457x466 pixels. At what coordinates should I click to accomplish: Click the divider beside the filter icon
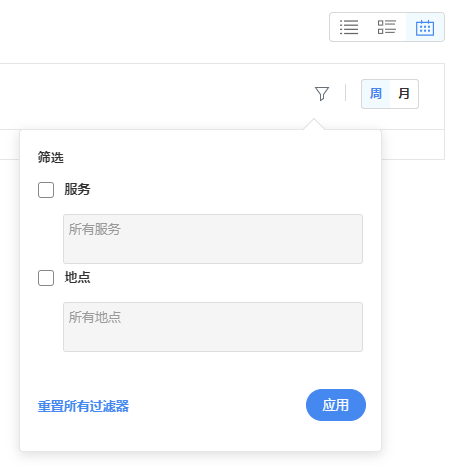pos(345,93)
